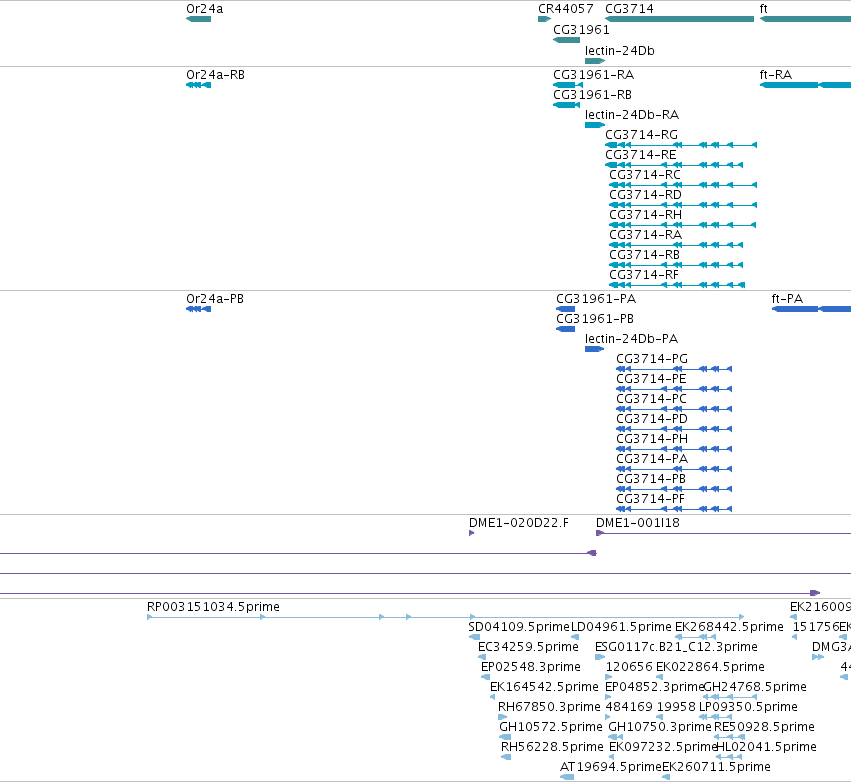Viewport: 851px width, 782px height.
Task: Select EST EK260711.5prime
Action: pos(666,777)
